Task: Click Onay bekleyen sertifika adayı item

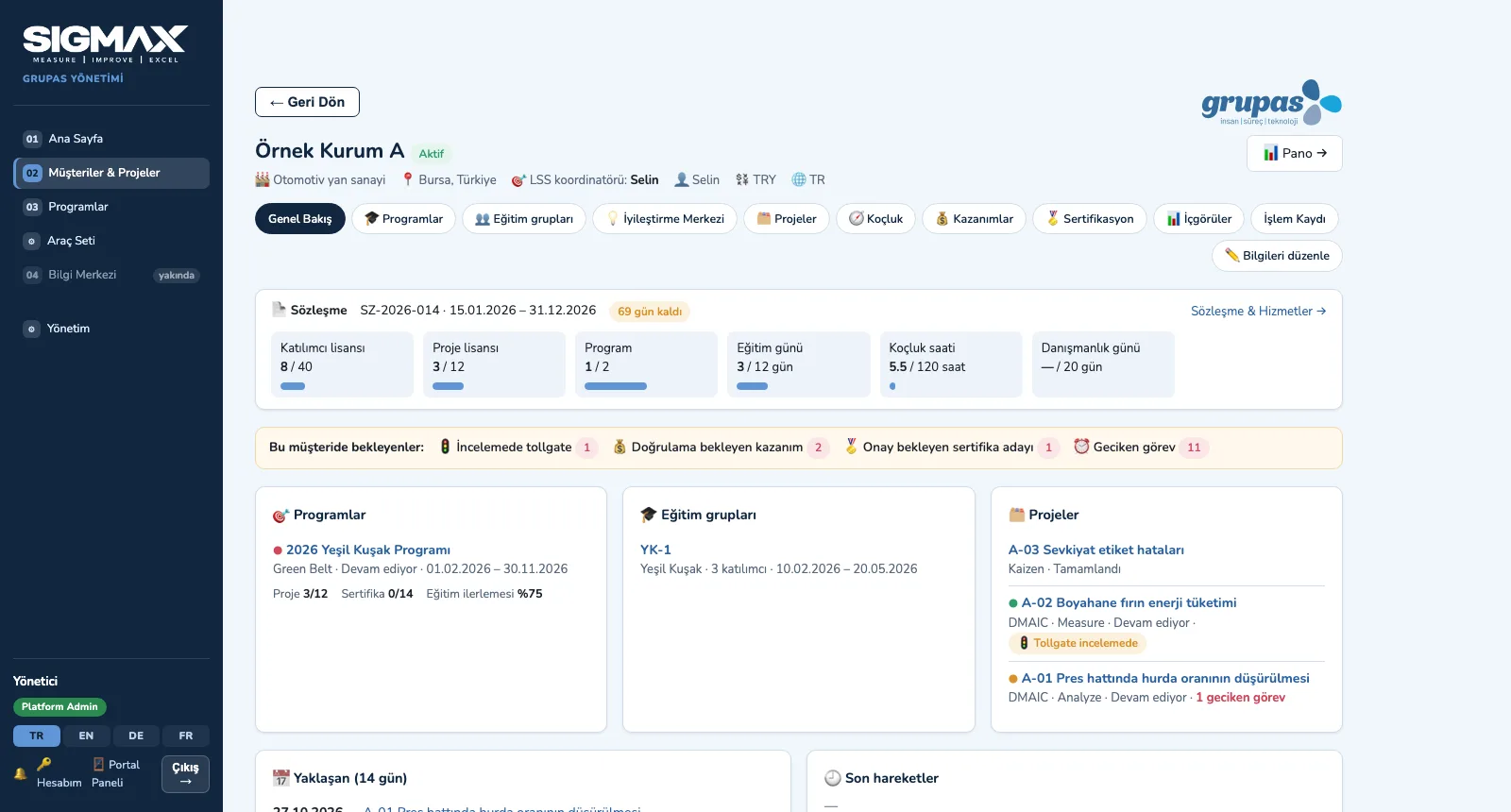Action: 952,448
